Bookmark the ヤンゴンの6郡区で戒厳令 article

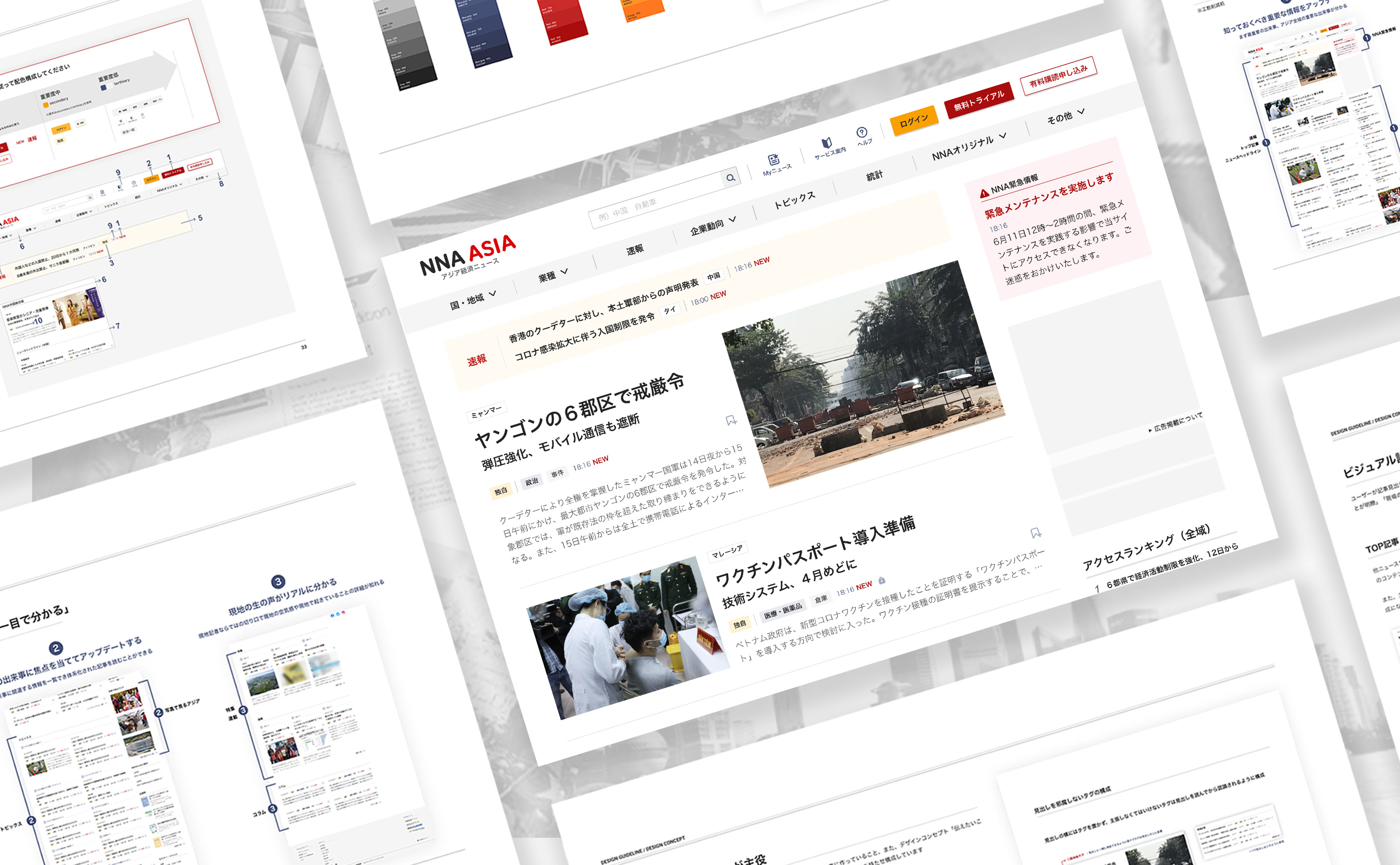coord(731,420)
